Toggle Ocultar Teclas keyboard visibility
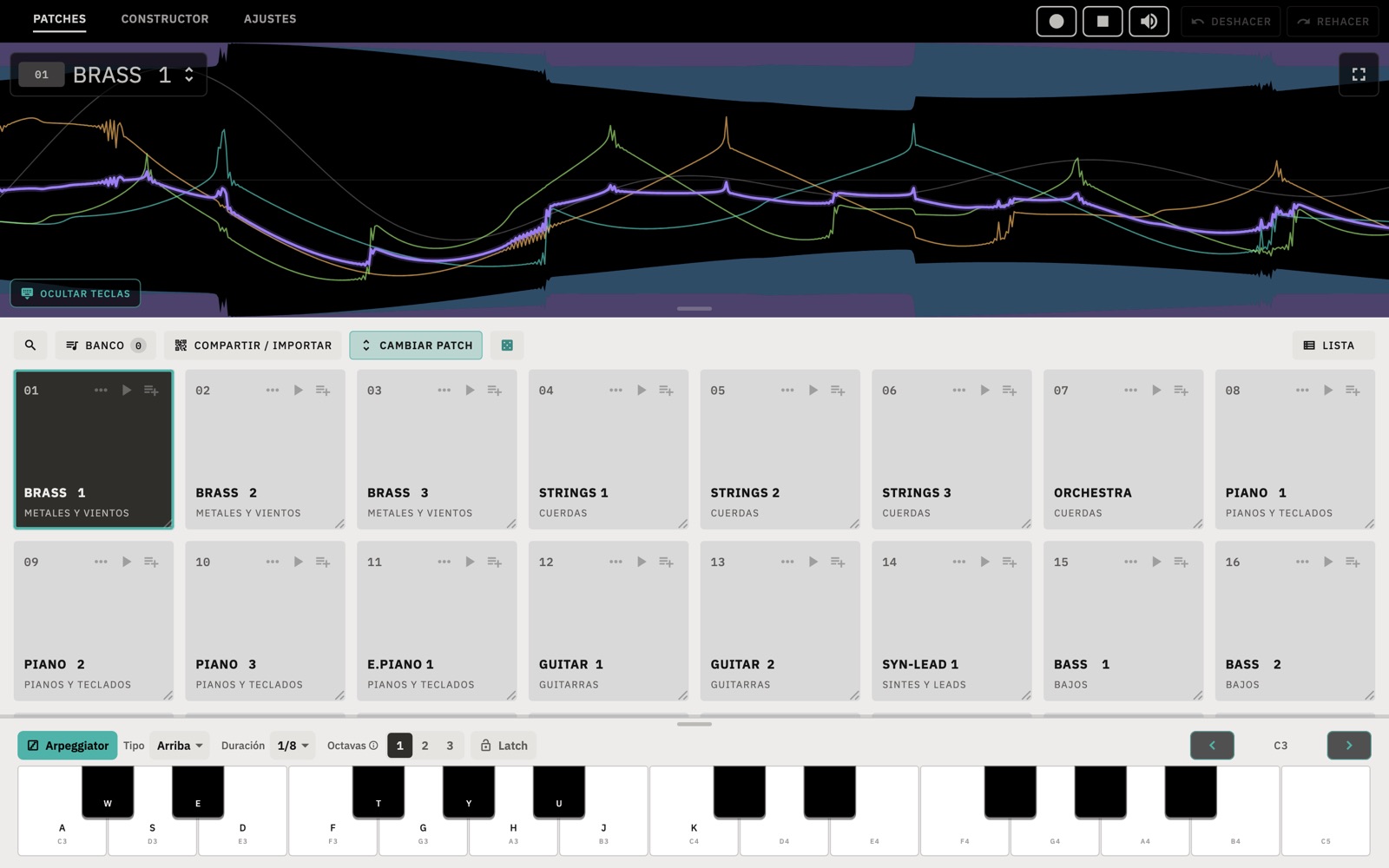Screen dimensions: 1389x868 click(76, 293)
